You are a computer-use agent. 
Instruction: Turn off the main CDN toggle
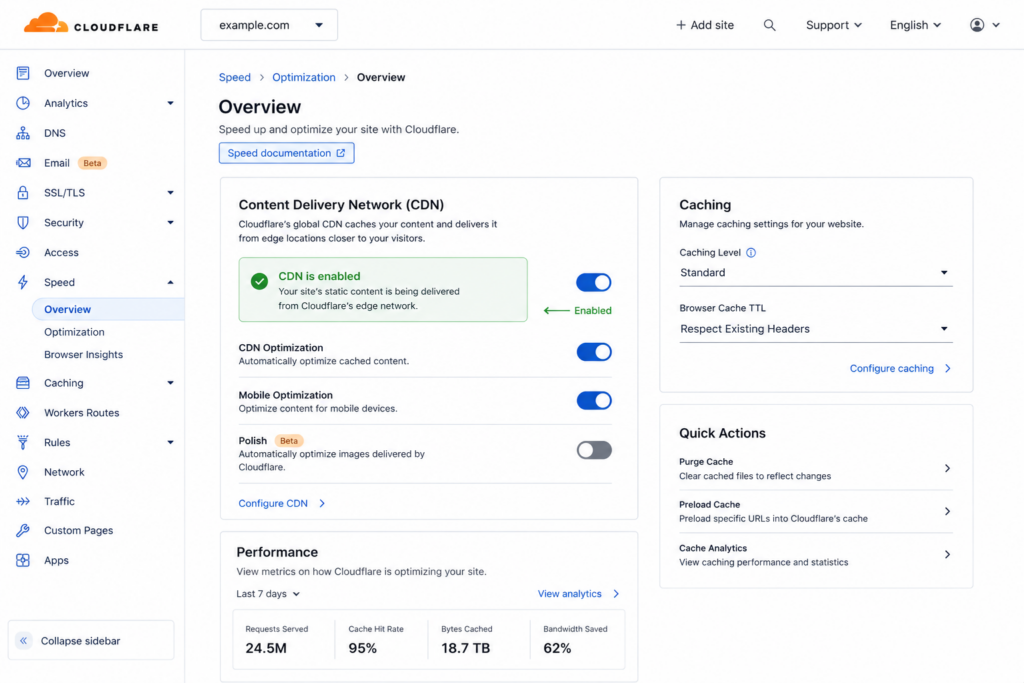[594, 282]
